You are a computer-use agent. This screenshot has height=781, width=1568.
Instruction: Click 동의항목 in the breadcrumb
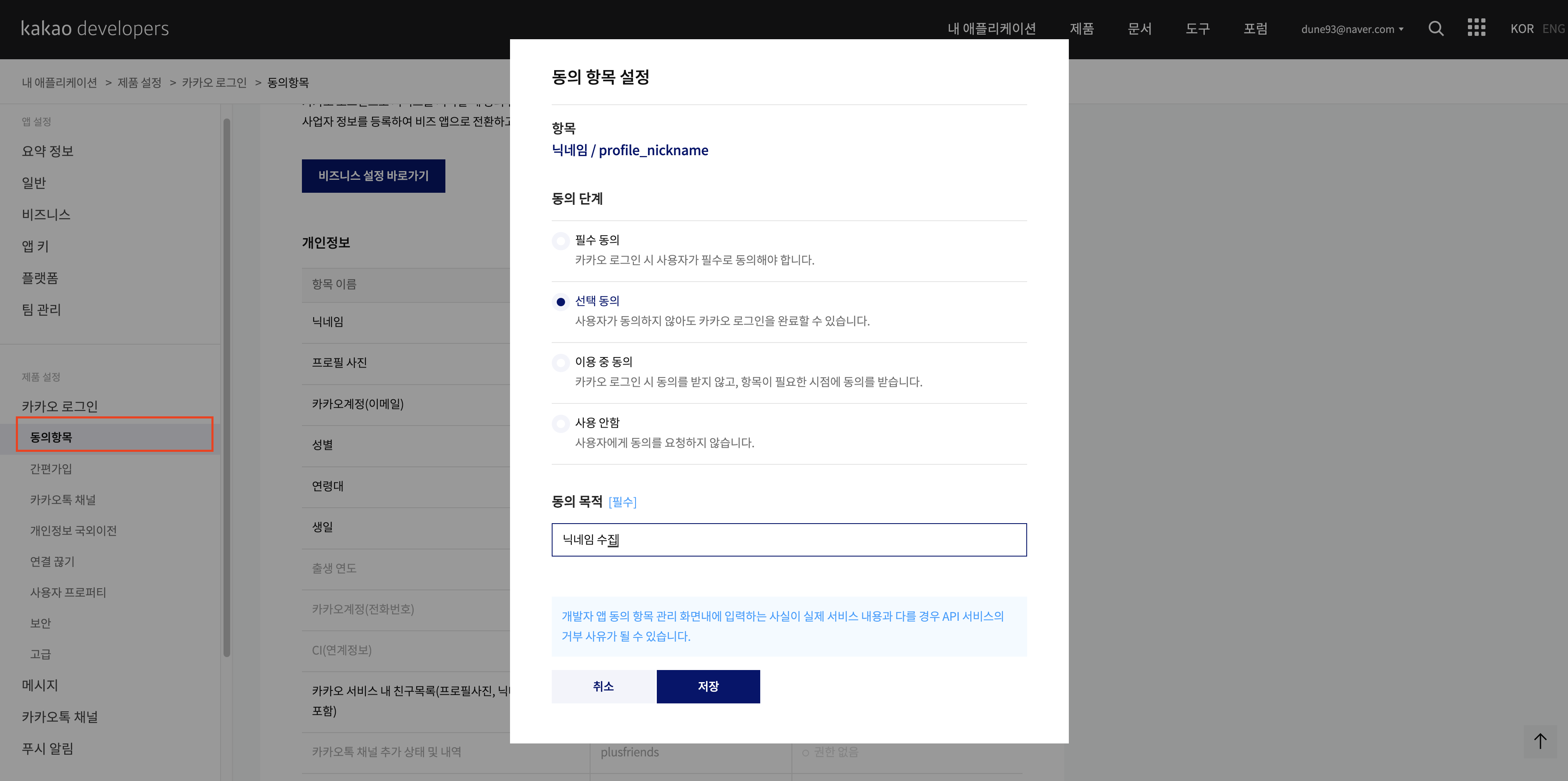288,82
